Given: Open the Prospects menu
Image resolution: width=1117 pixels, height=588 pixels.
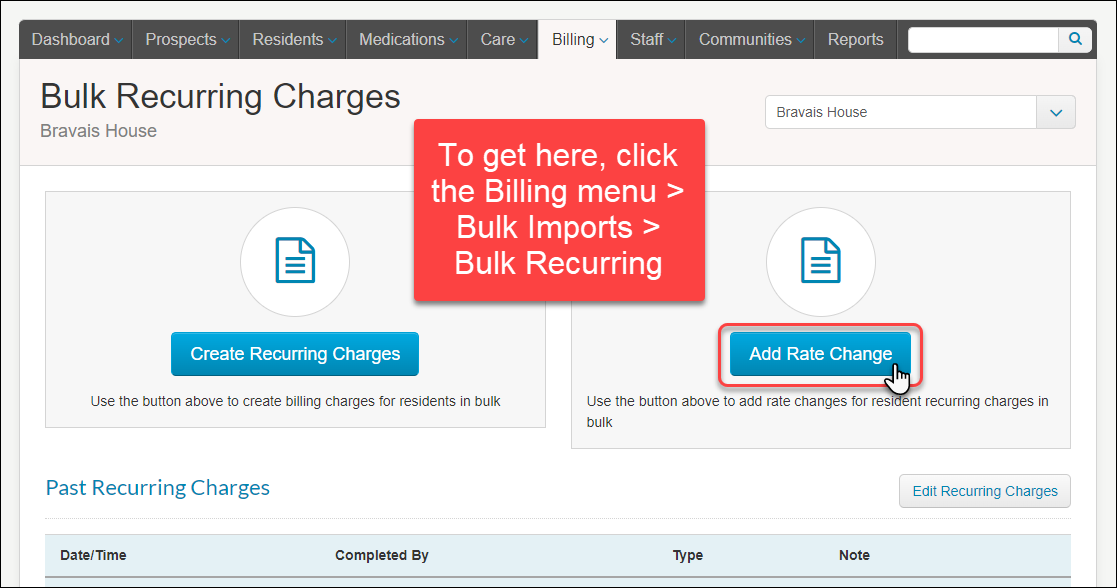Looking at the screenshot, I should tap(186, 40).
